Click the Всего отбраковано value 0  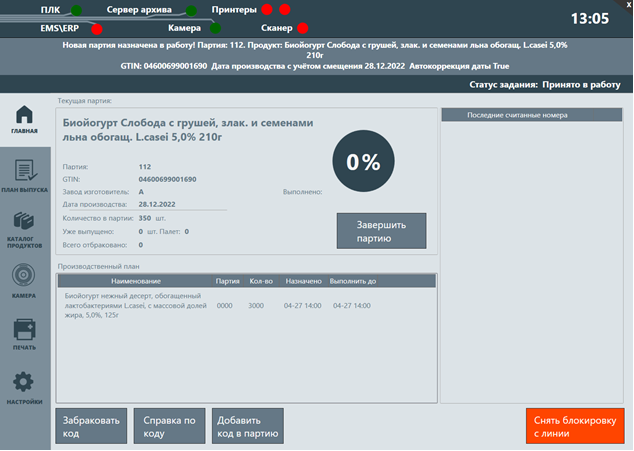(x=141, y=245)
